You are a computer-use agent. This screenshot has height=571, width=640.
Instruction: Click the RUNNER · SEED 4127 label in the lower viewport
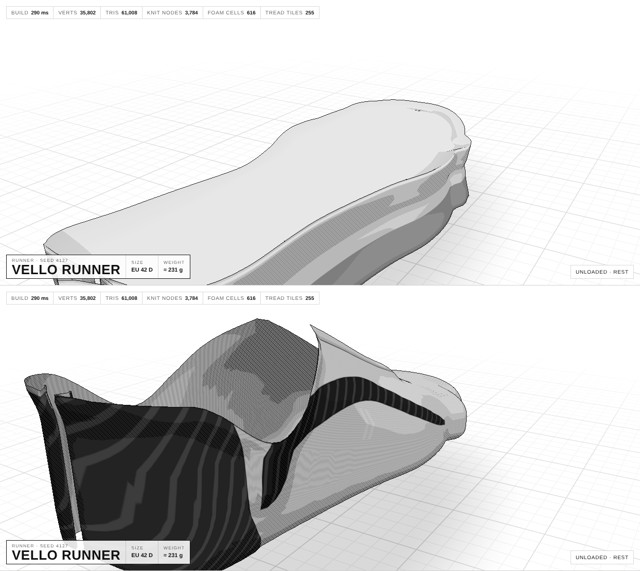pyautogui.click(x=40, y=546)
